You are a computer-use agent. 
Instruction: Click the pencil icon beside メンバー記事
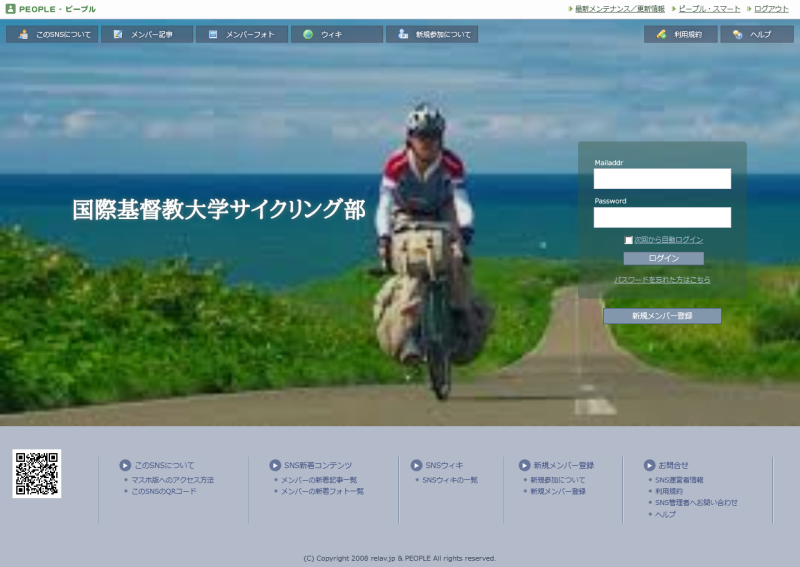click(118, 34)
